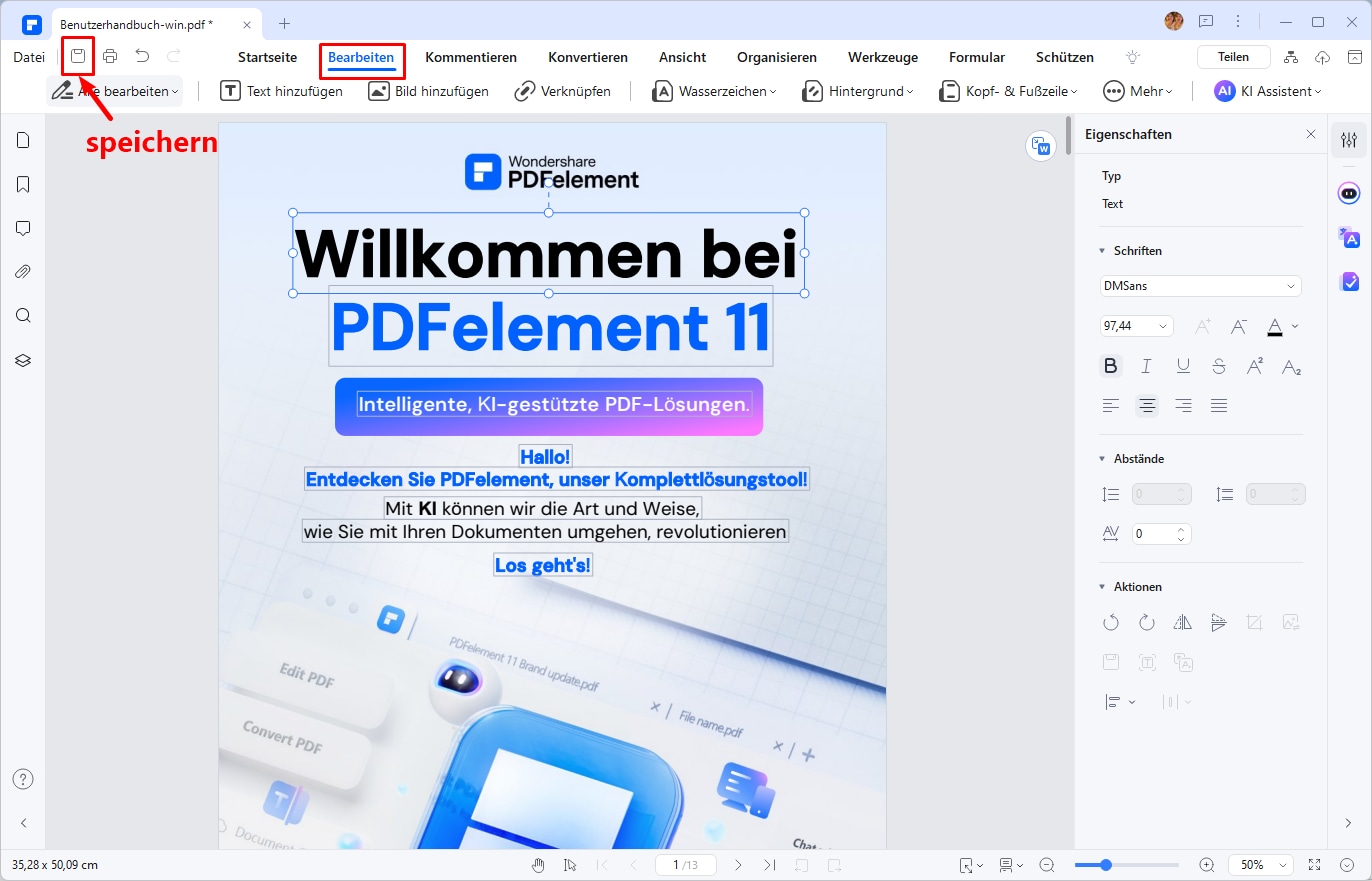Click the save icon in the quick toolbar
This screenshot has width=1372, height=881.
[x=78, y=56]
